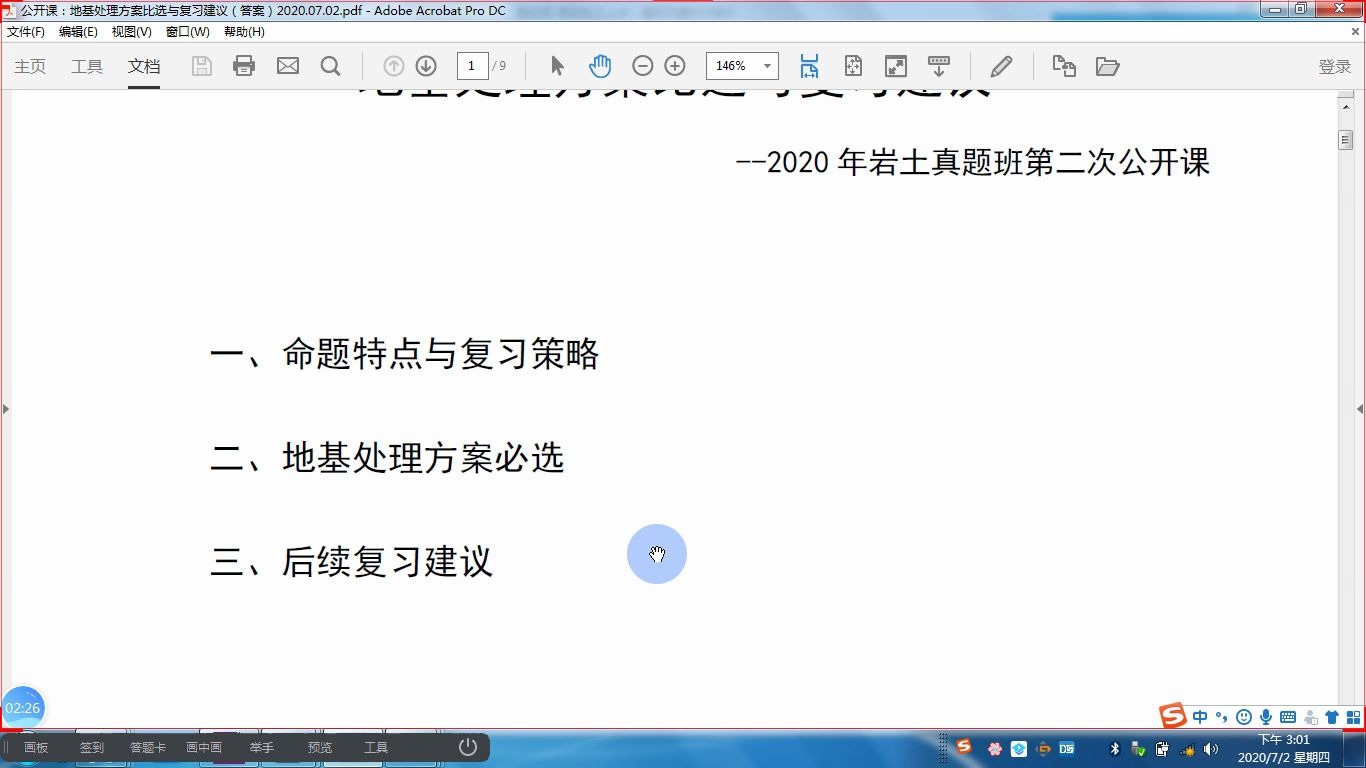Click the share file copy icon

point(1064,66)
